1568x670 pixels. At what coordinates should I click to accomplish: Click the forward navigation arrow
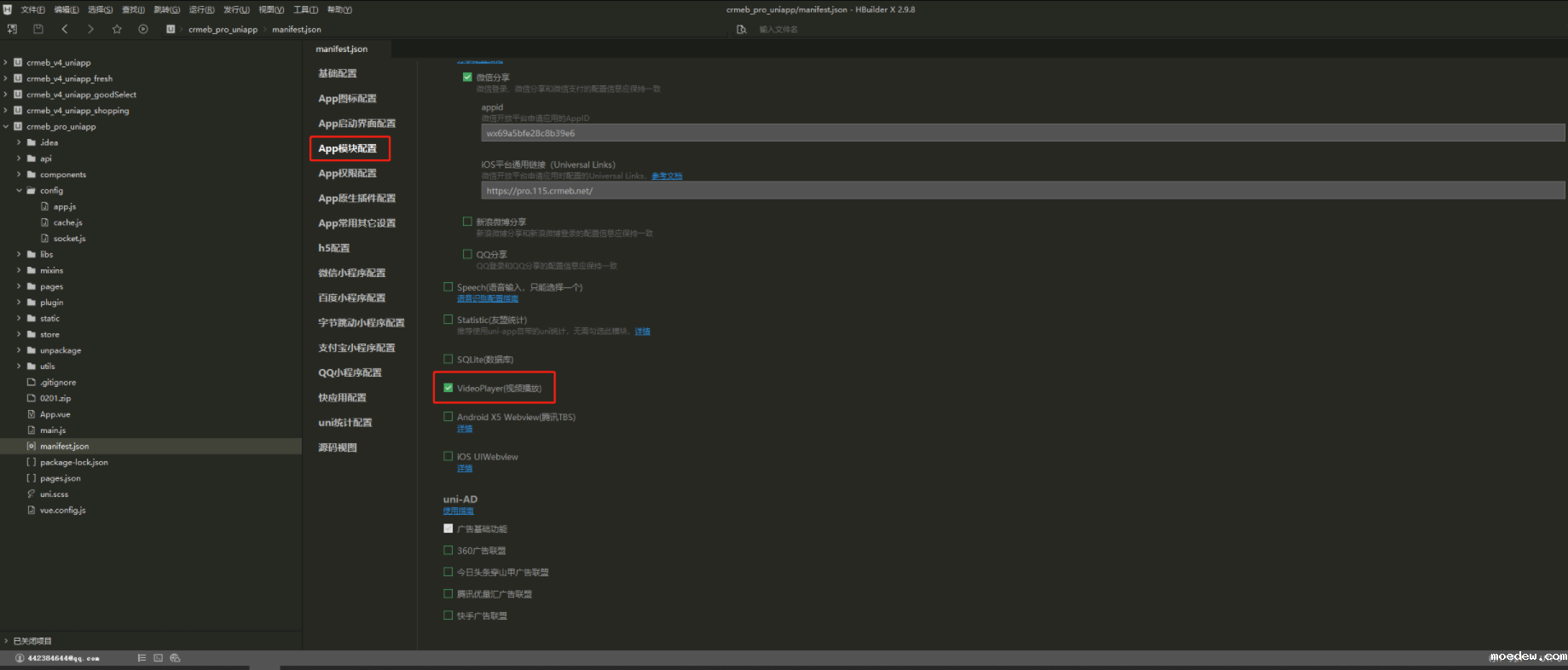[x=90, y=29]
